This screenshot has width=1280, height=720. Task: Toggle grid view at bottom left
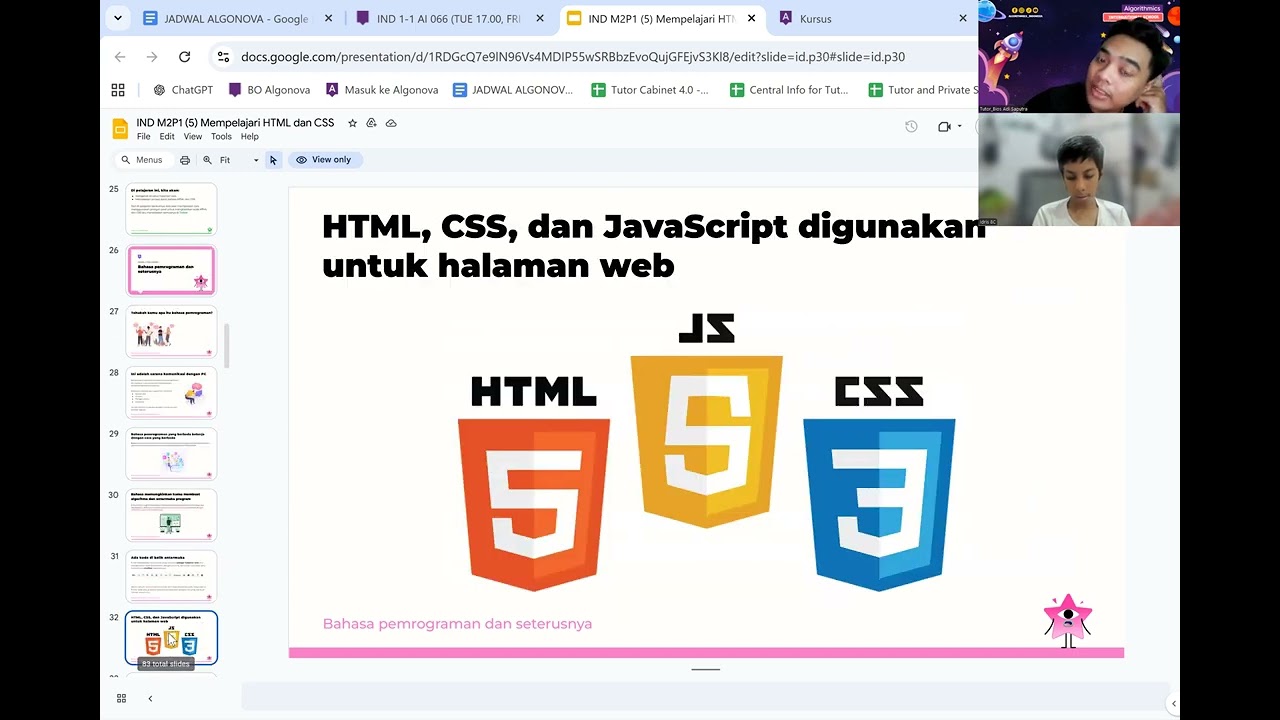[121, 698]
